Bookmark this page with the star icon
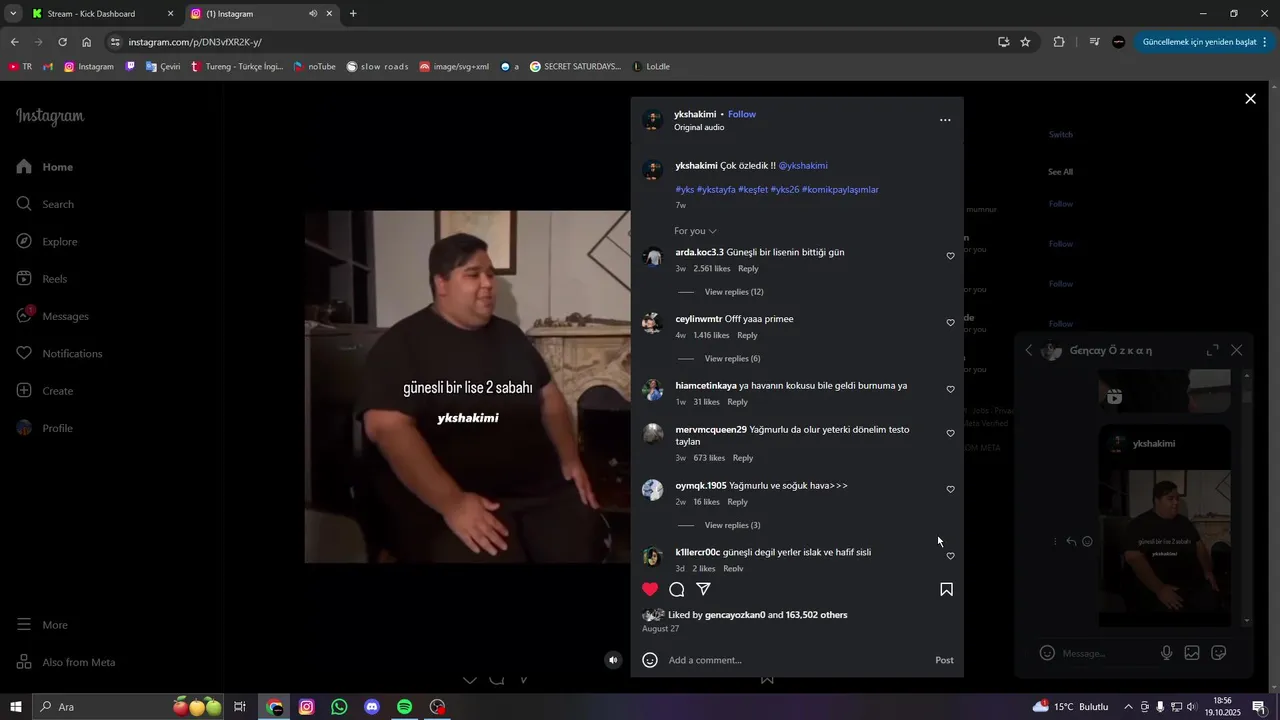This screenshot has height=720, width=1280. tap(1025, 42)
